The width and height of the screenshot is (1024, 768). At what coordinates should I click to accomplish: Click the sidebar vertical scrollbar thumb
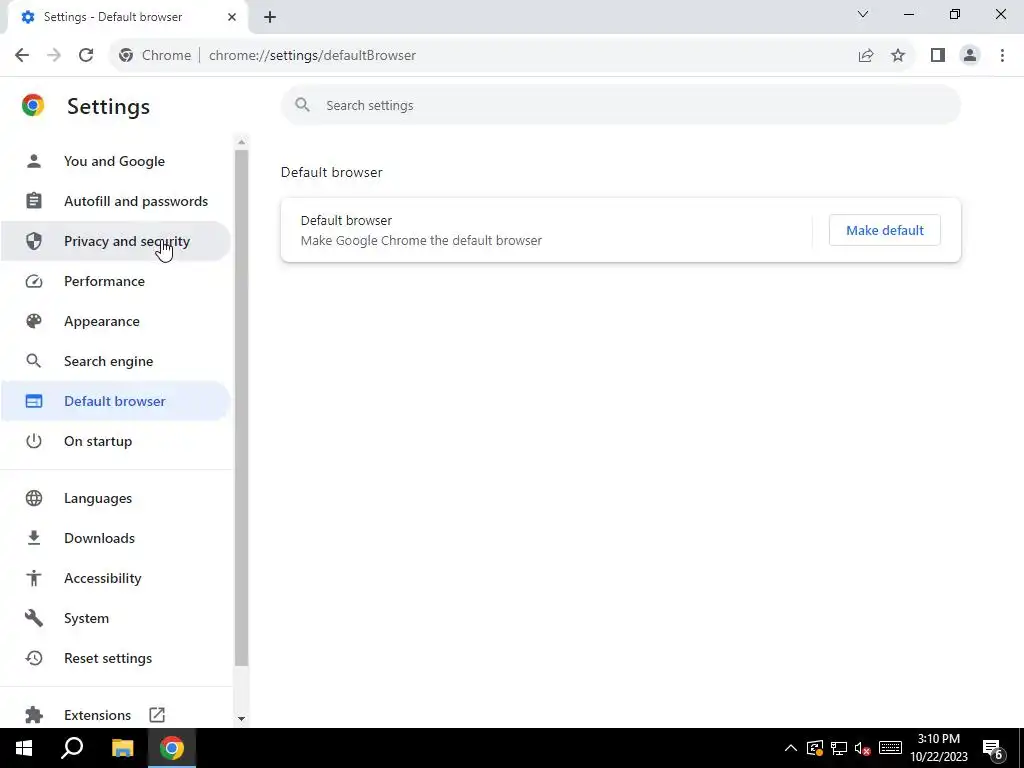241,408
